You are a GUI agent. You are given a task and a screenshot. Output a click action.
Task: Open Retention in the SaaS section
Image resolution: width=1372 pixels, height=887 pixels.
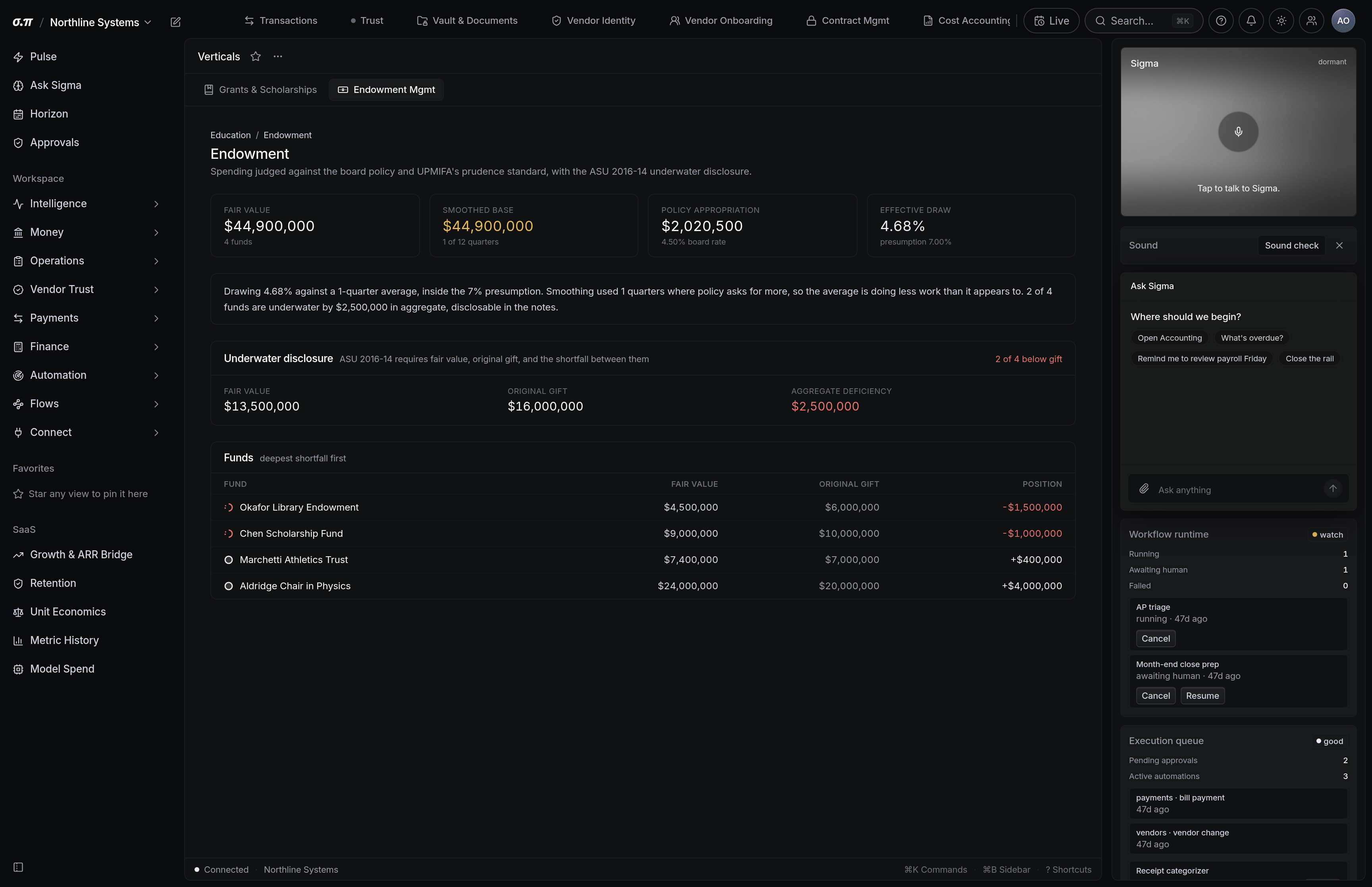pyautogui.click(x=87, y=583)
